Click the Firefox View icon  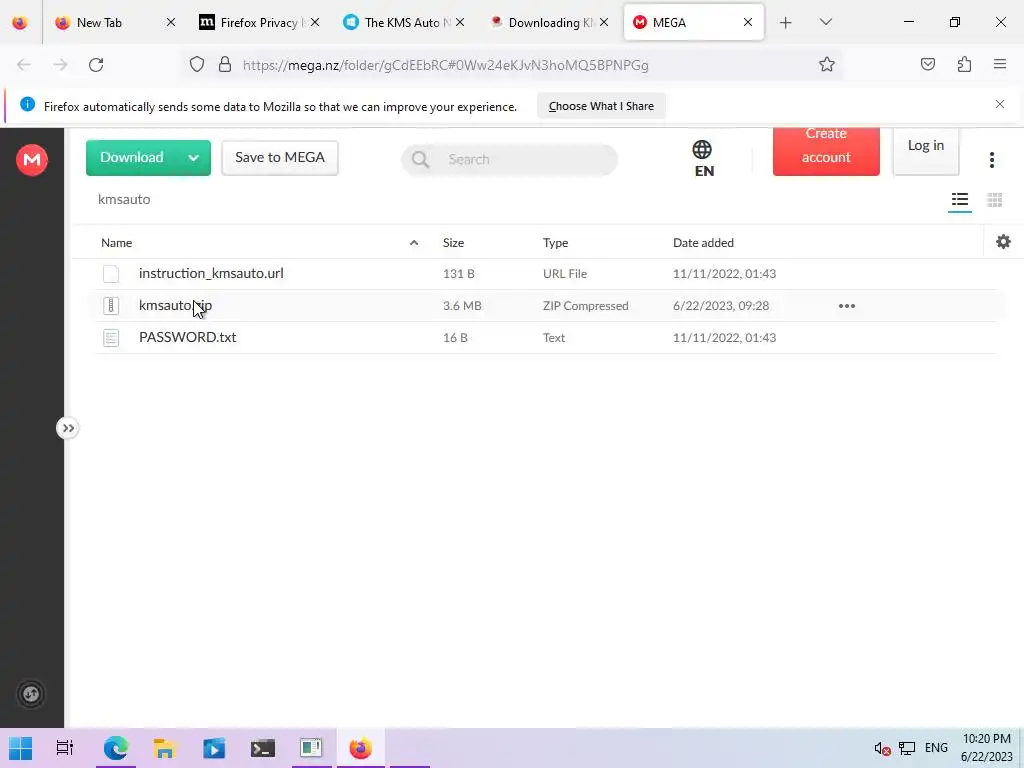point(20,22)
